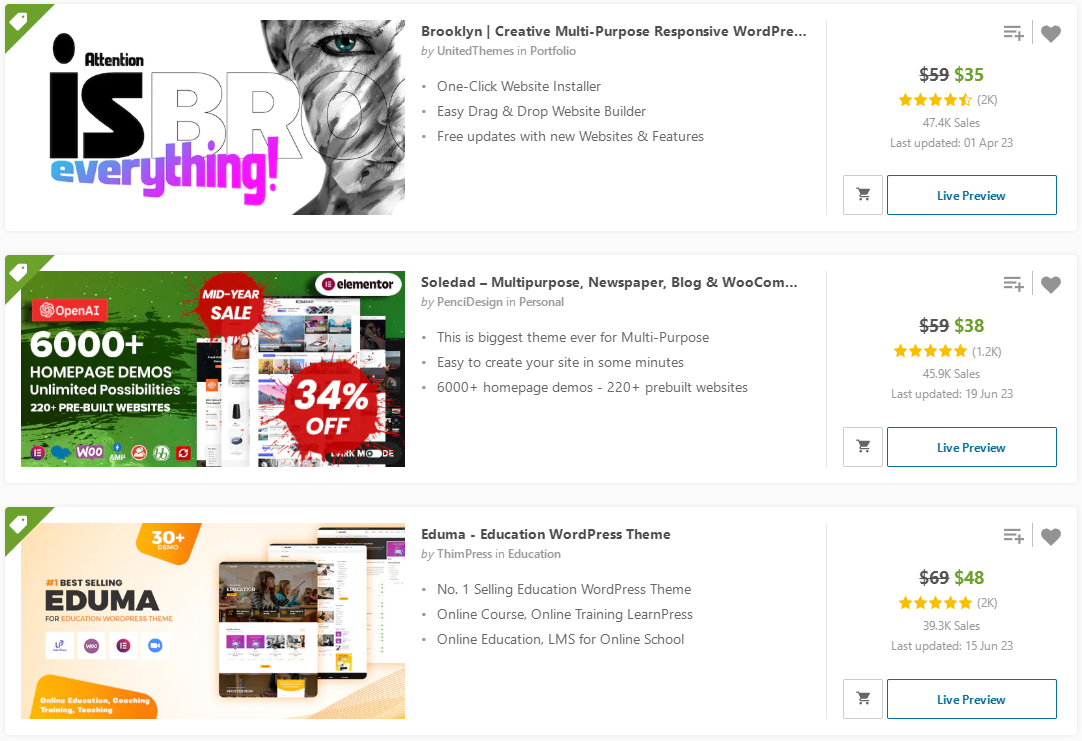Image resolution: width=1082 pixels, height=741 pixels.
Task: Add Soledad theme to cart
Action: coord(863,447)
